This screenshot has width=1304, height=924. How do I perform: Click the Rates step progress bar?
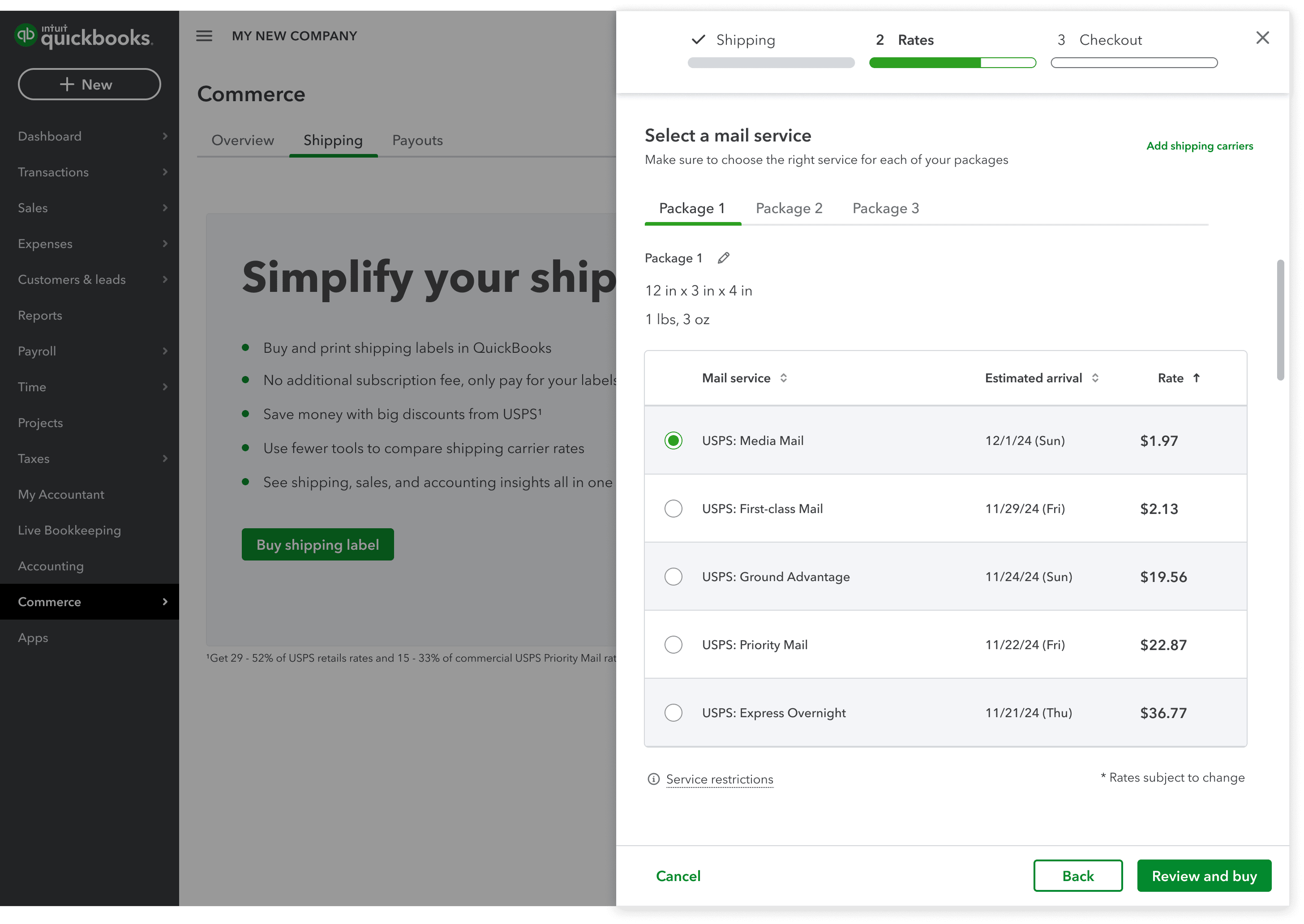953,63
